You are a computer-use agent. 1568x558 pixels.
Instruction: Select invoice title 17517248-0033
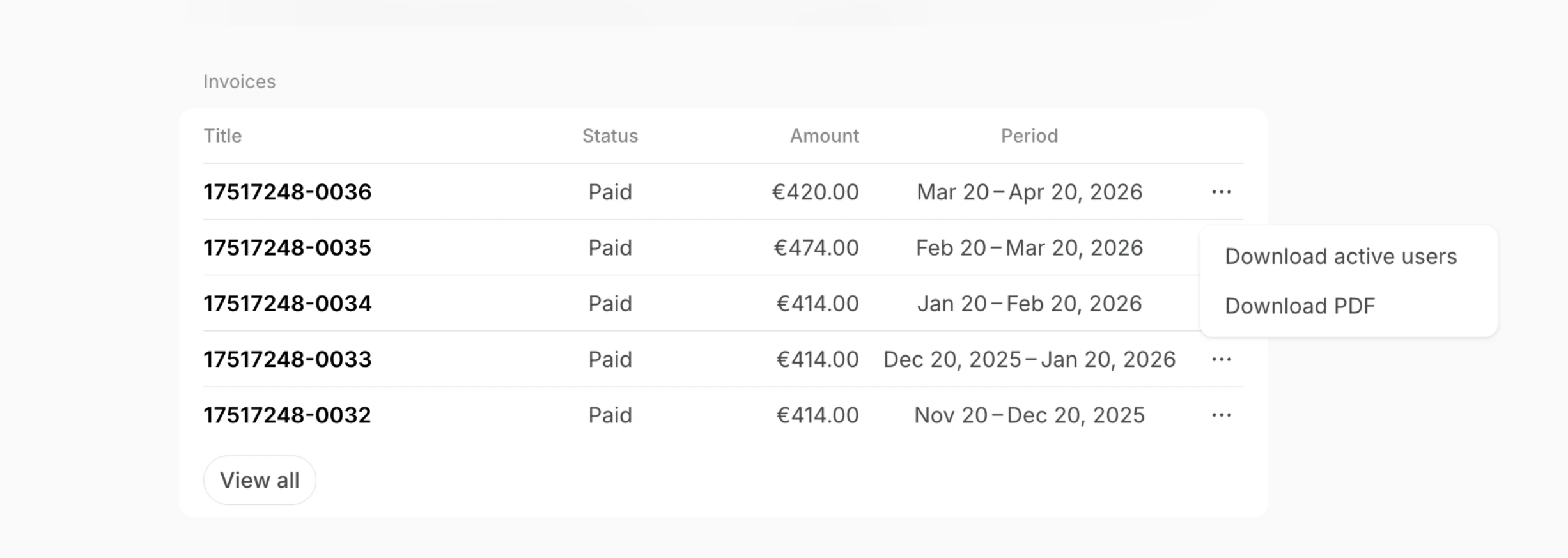tap(287, 359)
